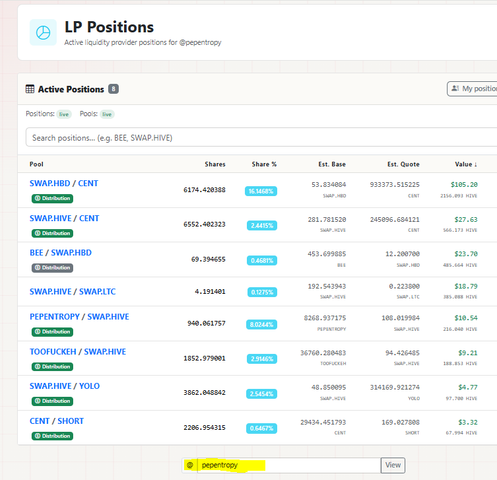Click the Positions live status badge
The width and height of the screenshot is (497, 480).
click(x=64, y=114)
